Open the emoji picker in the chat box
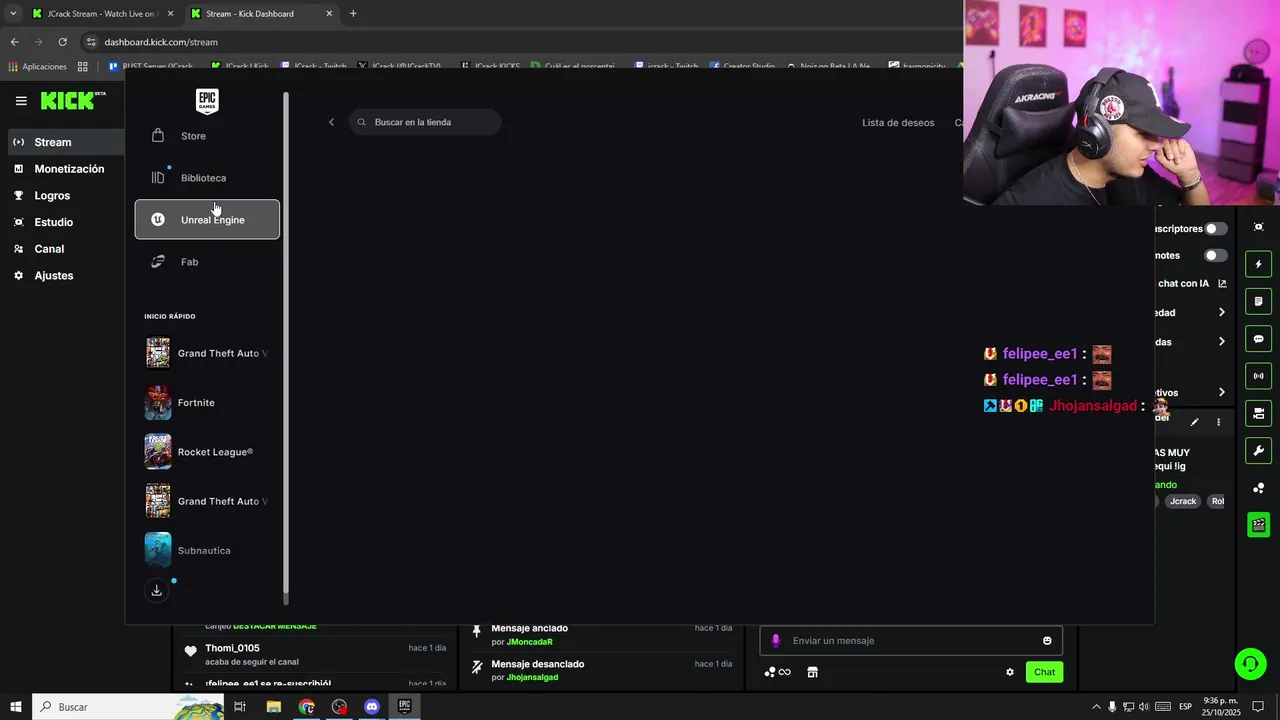Image resolution: width=1280 pixels, height=720 pixels. pyautogui.click(x=1047, y=641)
